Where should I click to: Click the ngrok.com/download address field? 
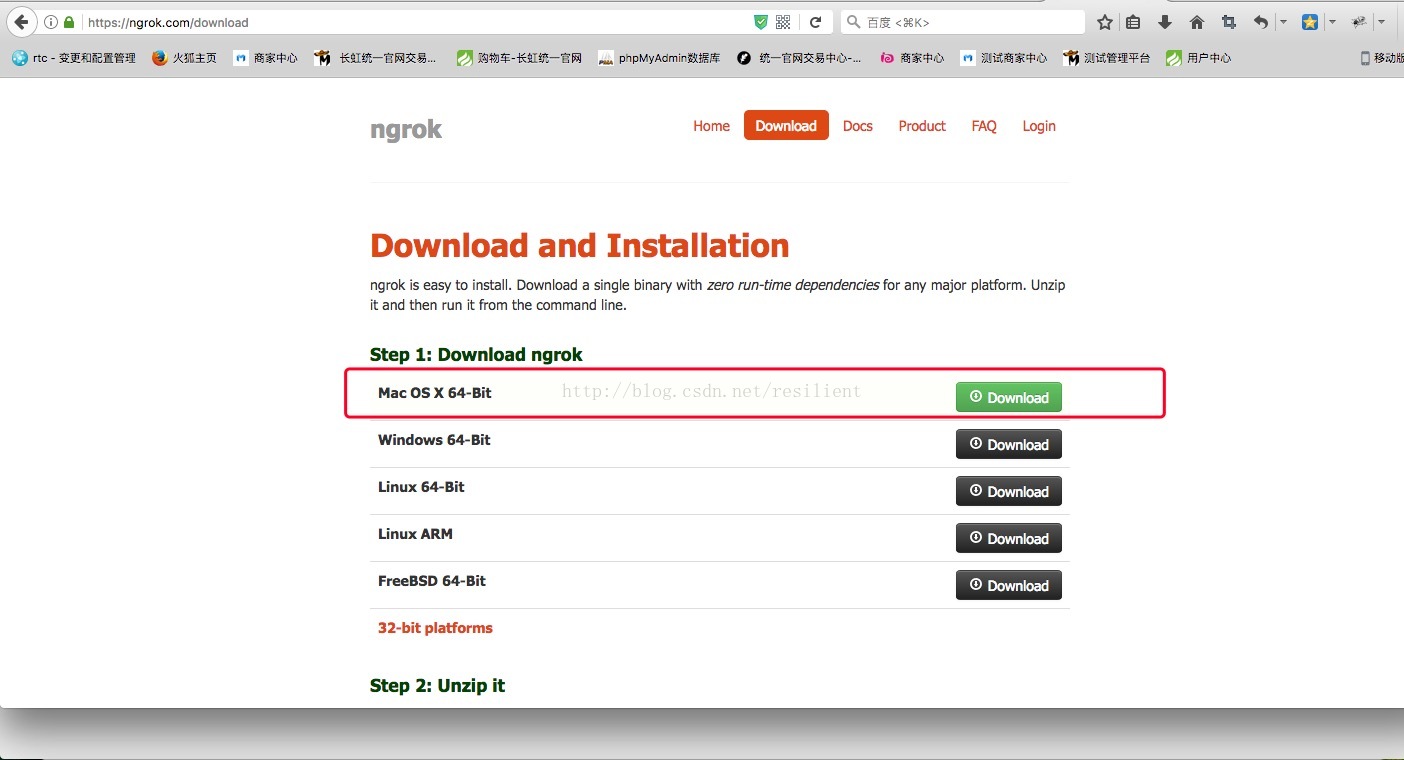pyautogui.click(x=415, y=22)
